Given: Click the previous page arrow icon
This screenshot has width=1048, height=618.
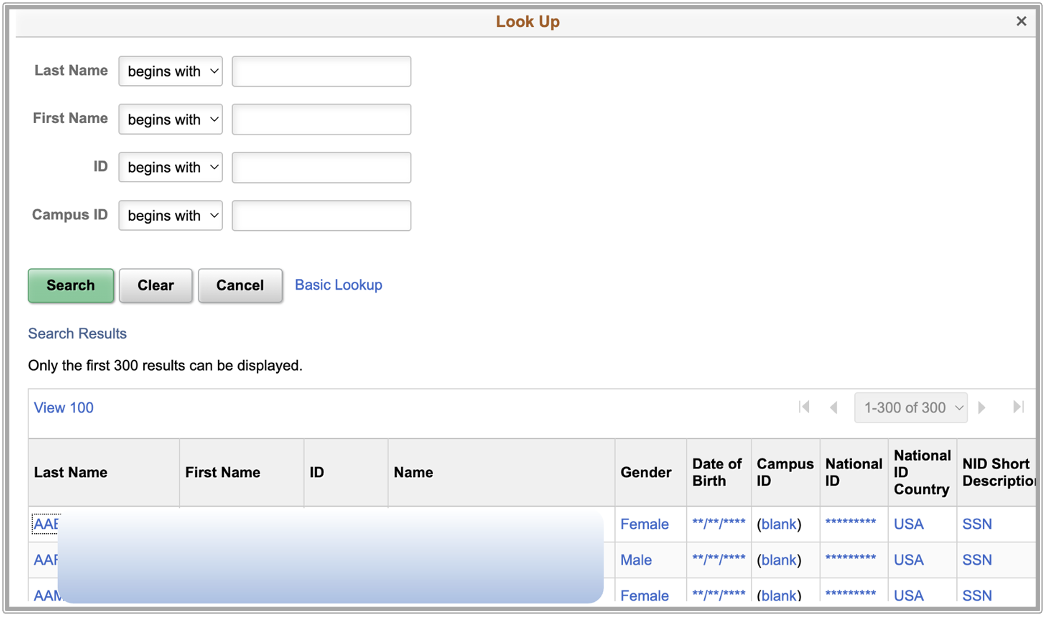Looking at the screenshot, I should coord(834,407).
